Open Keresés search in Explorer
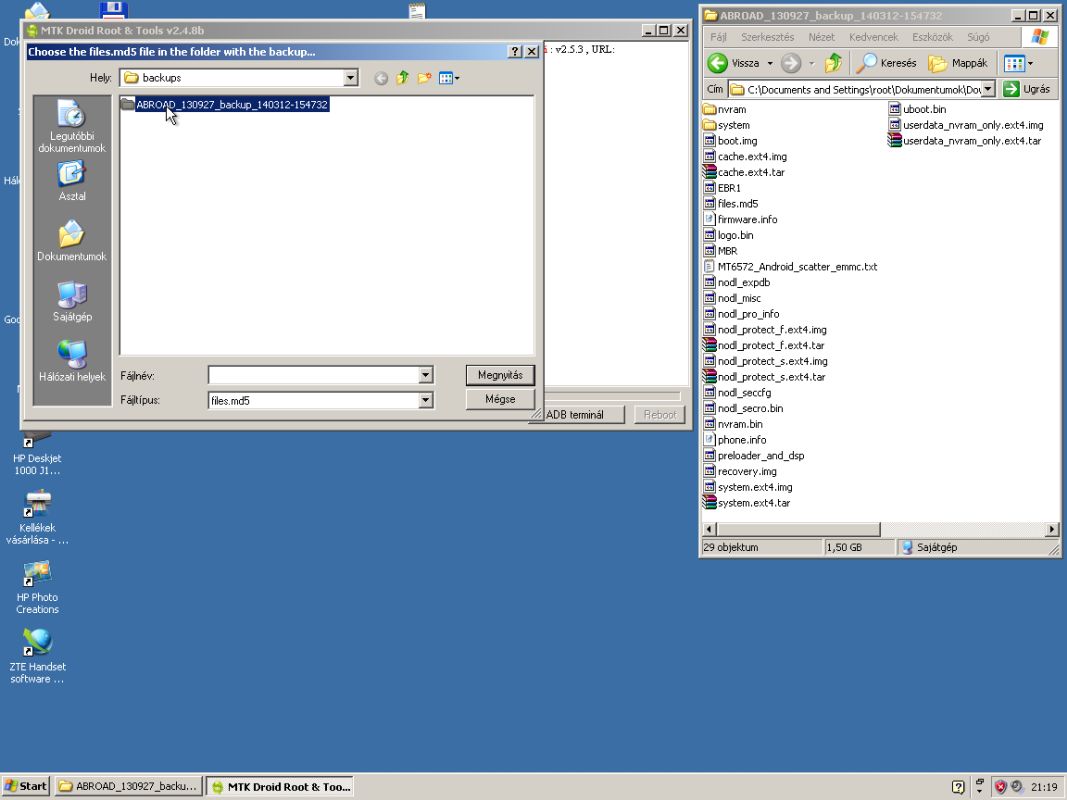 coord(887,63)
